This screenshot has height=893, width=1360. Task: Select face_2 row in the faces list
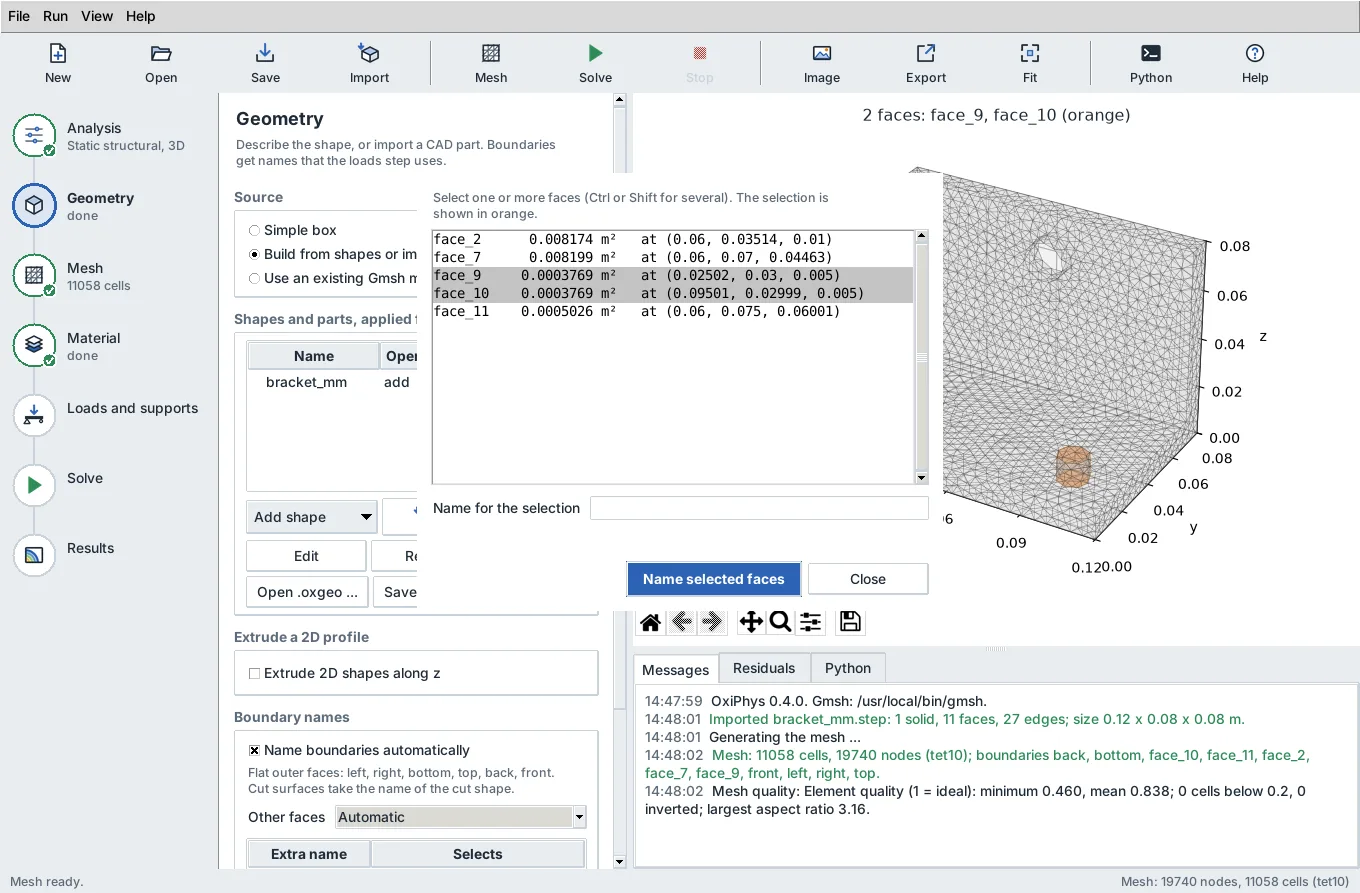pos(673,240)
